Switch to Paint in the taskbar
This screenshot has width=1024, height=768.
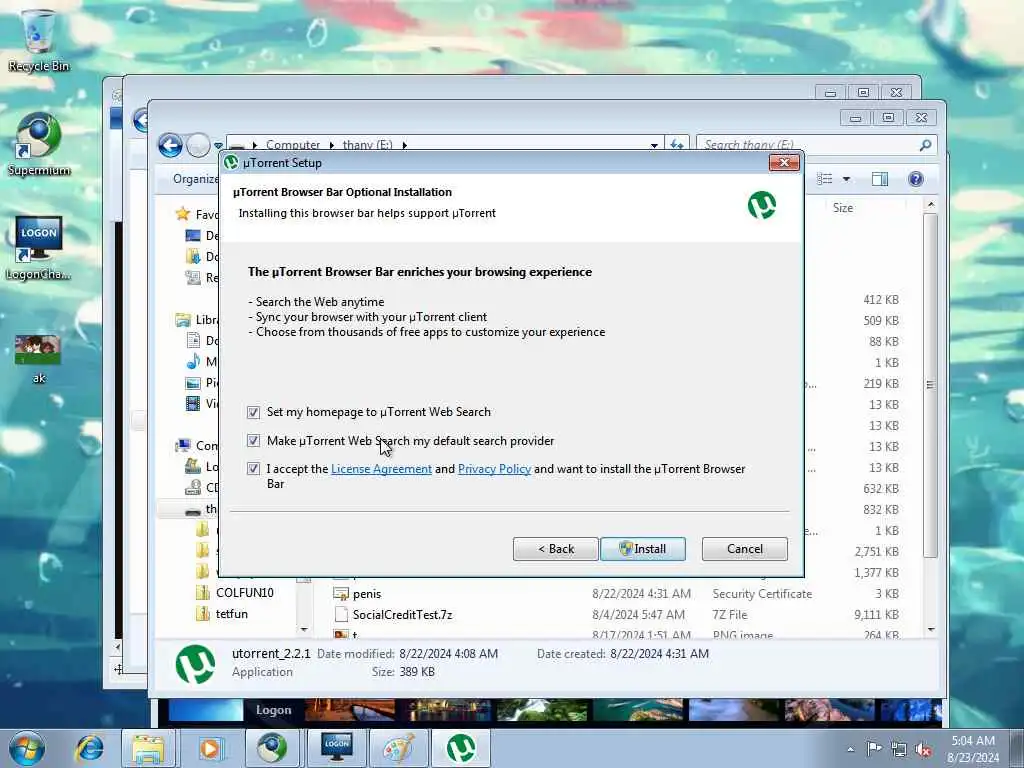click(x=399, y=748)
